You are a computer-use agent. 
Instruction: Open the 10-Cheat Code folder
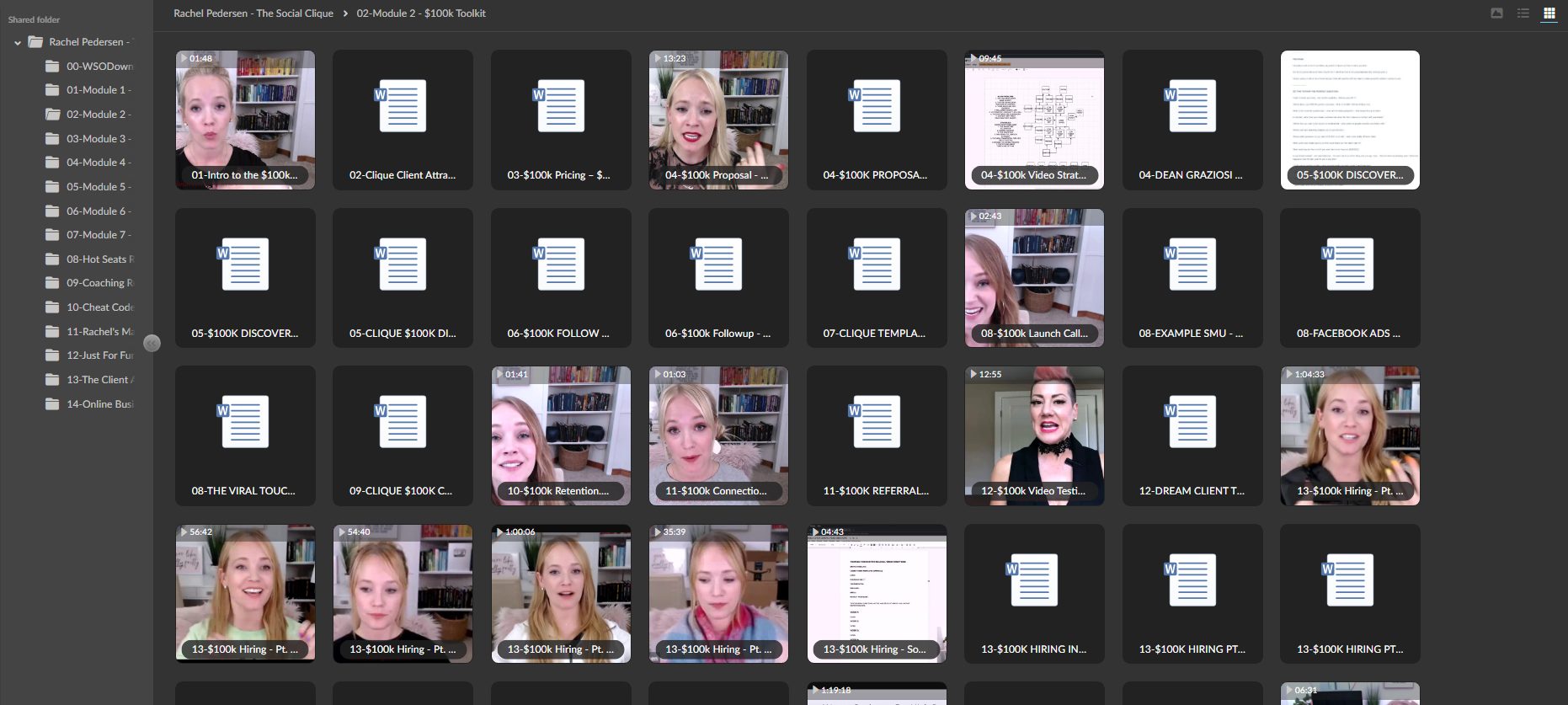[x=89, y=307]
